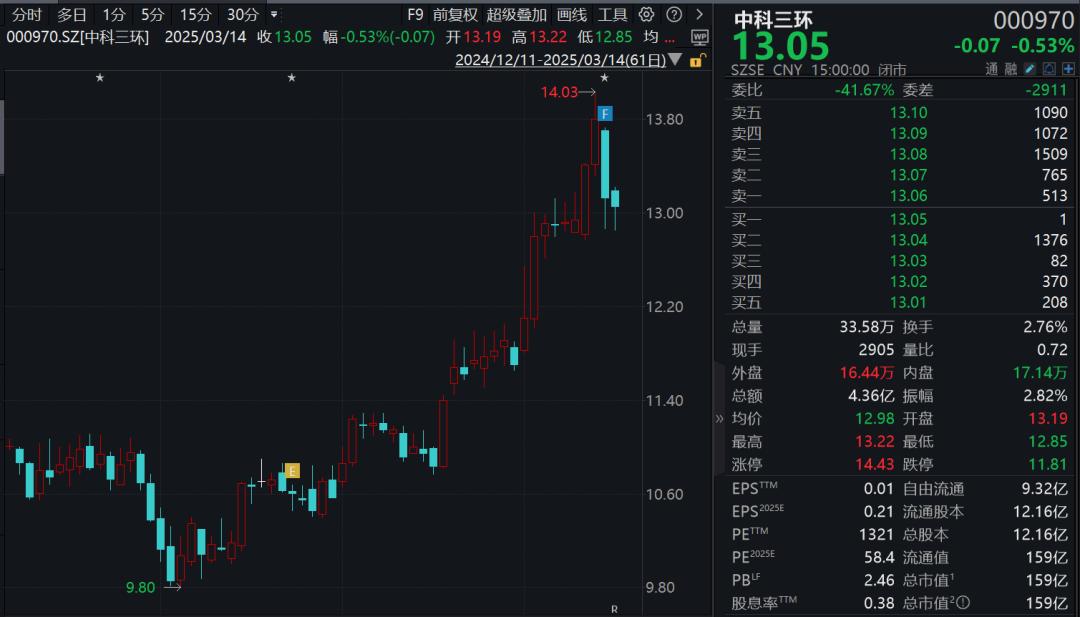
Task: Click the 涨停 limit-up price 14.43
Action: [875, 464]
